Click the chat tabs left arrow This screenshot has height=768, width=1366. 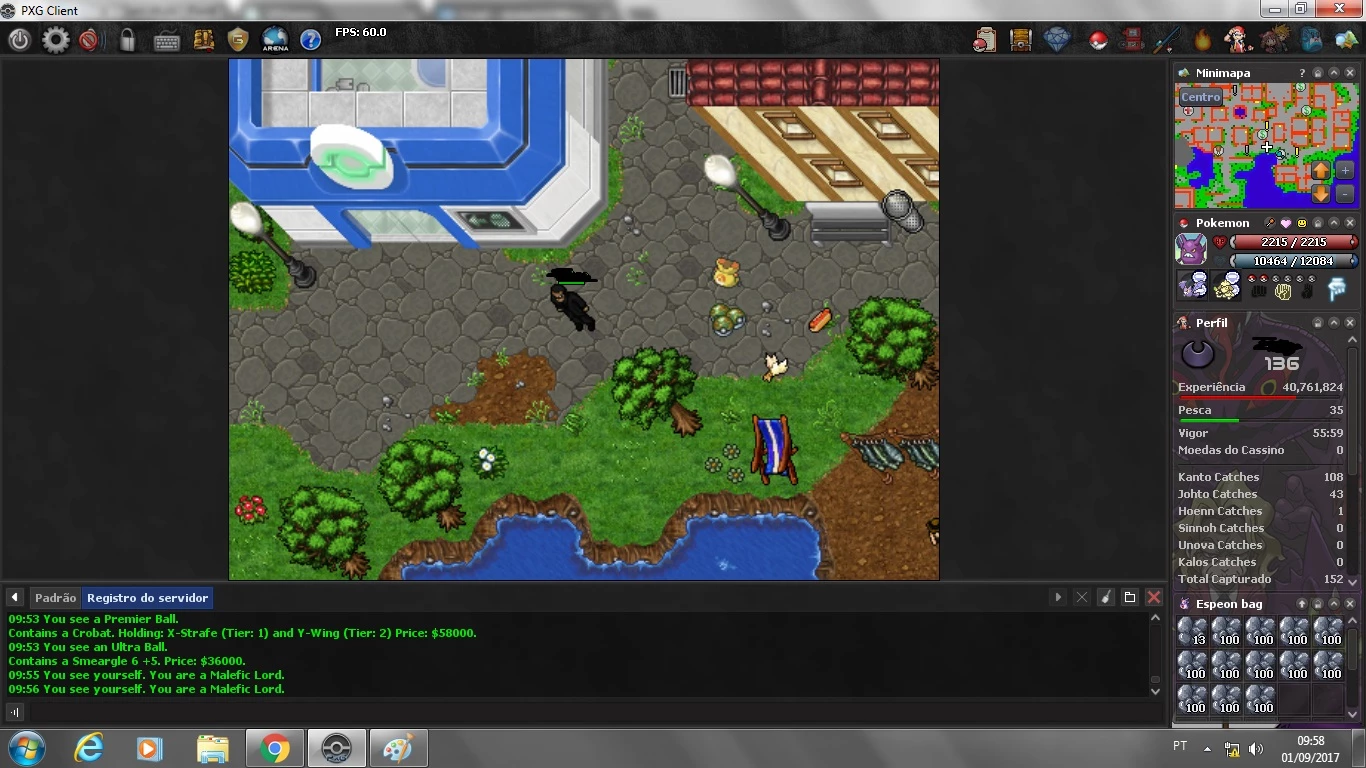[14, 598]
